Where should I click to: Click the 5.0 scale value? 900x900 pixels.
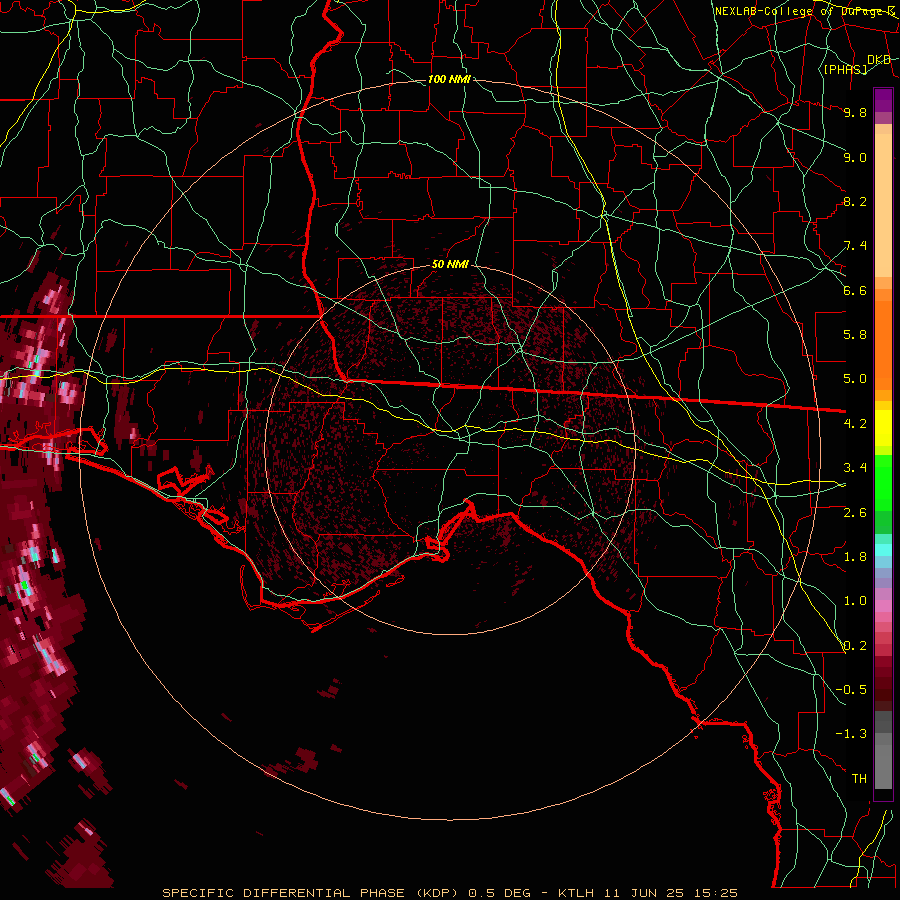click(x=855, y=379)
